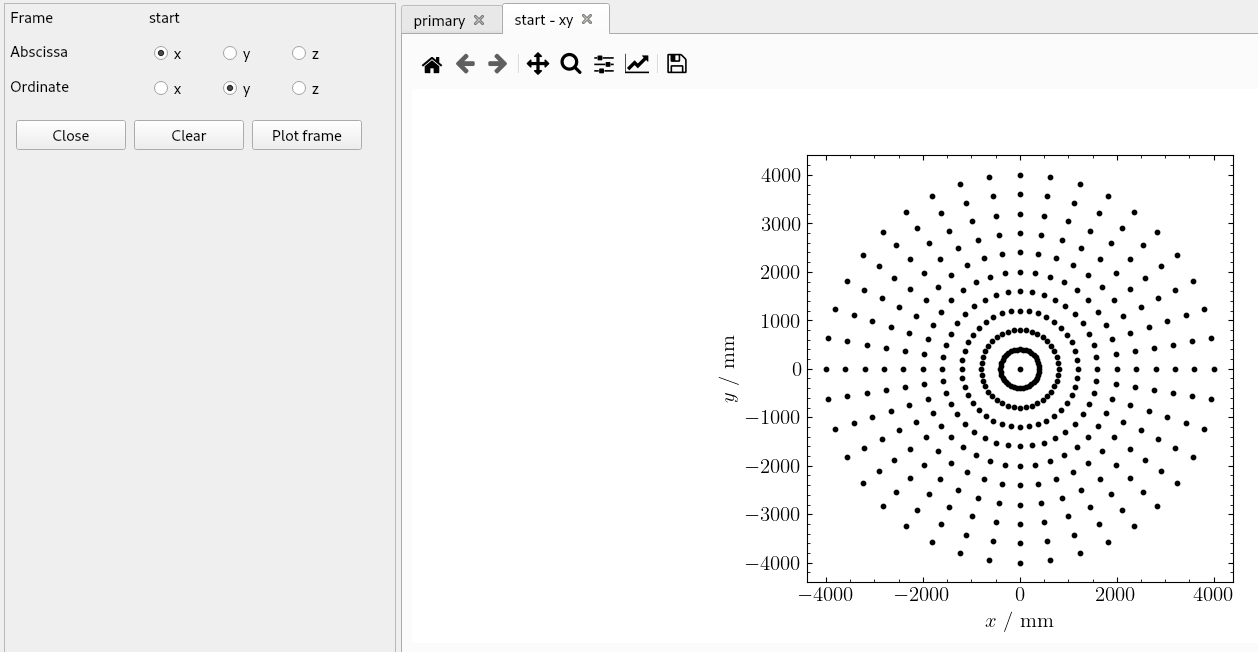This screenshot has height=652, width=1258.
Task: Switch to the primary tab
Action: (x=439, y=21)
